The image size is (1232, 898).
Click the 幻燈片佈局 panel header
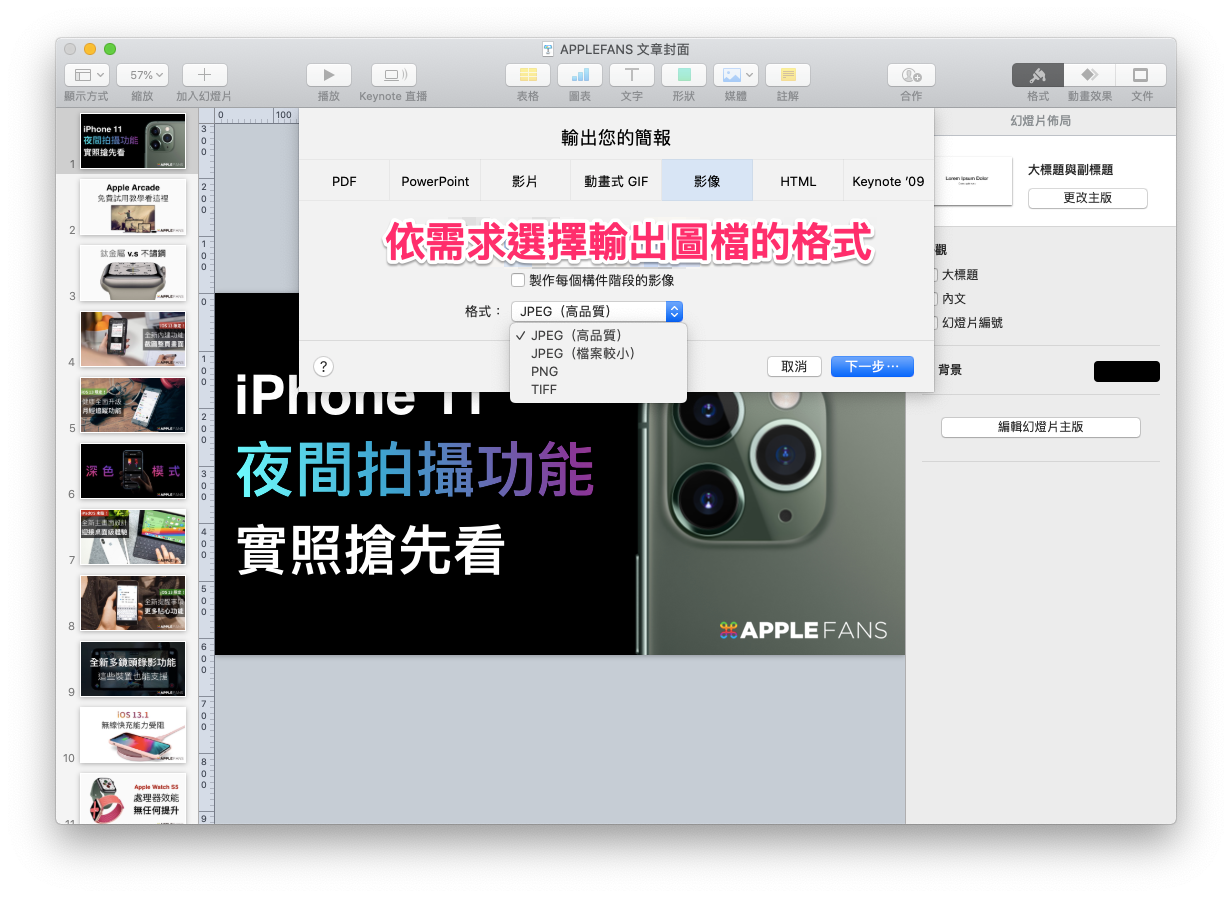[x=1040, y=121]
